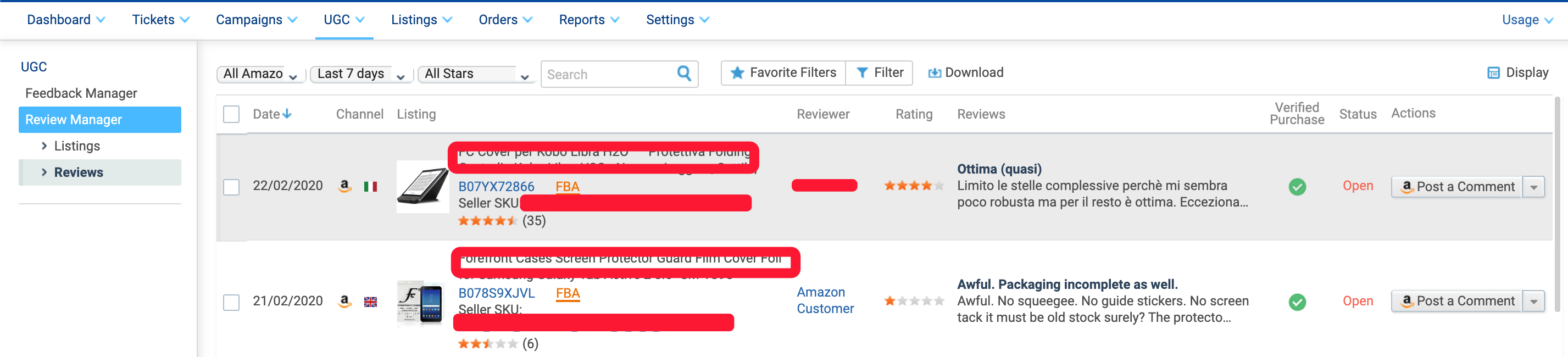Open the Reports menu
Screen dimensions: 1568x357
tap(588, 20)
